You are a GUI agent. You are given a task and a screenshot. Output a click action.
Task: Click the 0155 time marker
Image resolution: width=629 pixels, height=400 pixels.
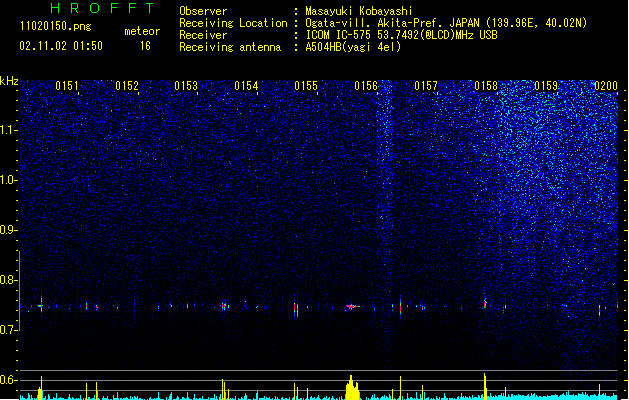pos(306,86)
